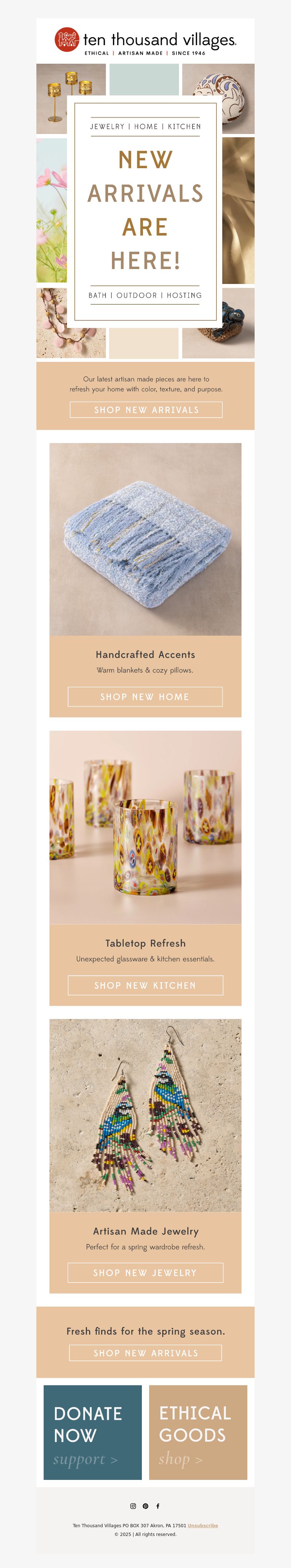Click the Tabletop Refresh heading

(x=145, y=944)
